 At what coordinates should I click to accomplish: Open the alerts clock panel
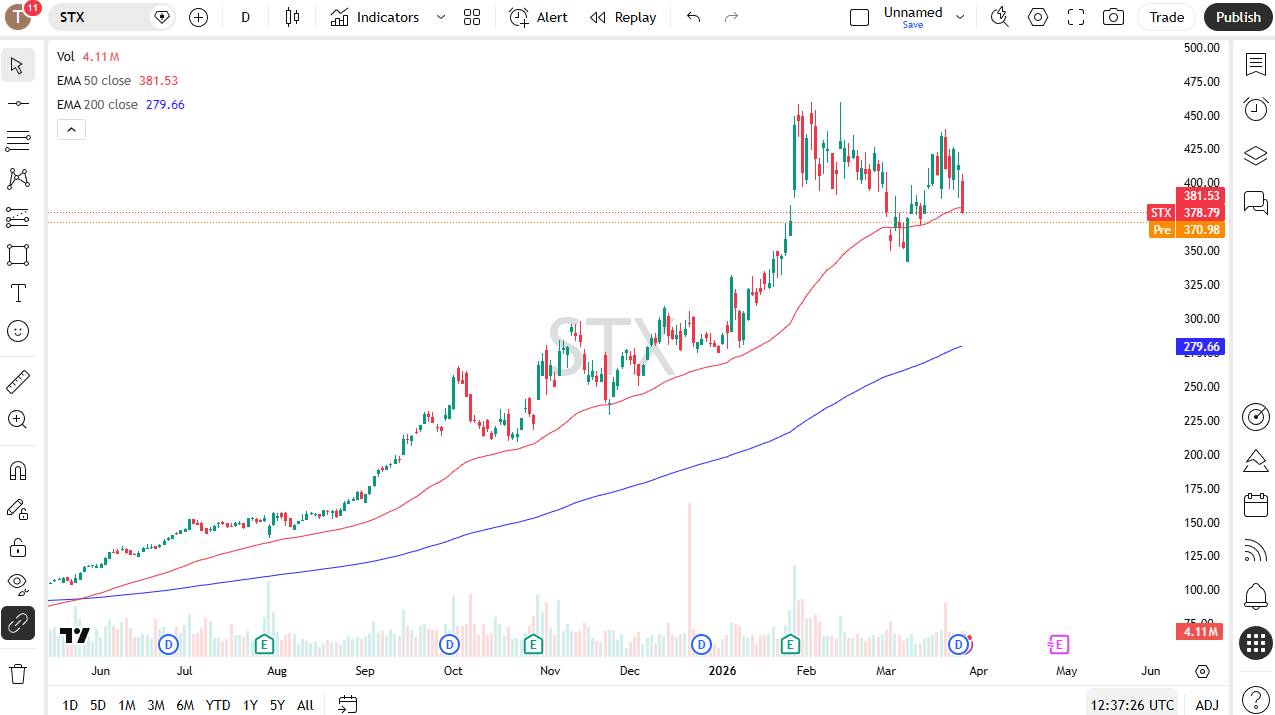tap(1256, 109)
